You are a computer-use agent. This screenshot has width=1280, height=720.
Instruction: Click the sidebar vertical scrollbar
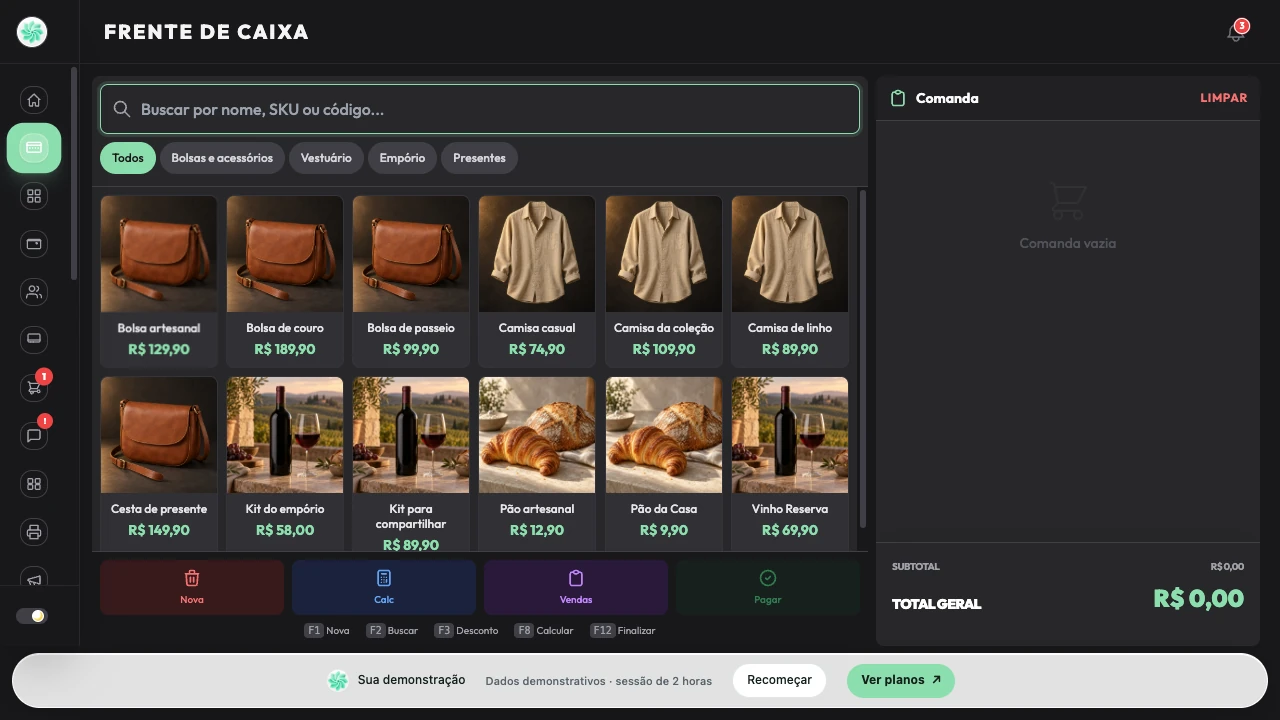click(74, 174)
